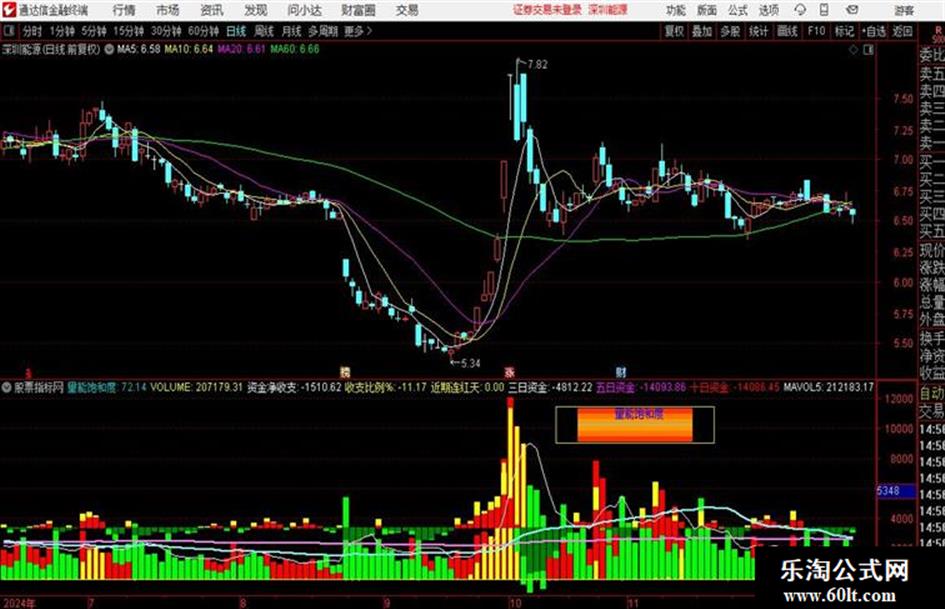945x609 pixels.
Task: Open the 行情 menu
Action: pos(124,10)
